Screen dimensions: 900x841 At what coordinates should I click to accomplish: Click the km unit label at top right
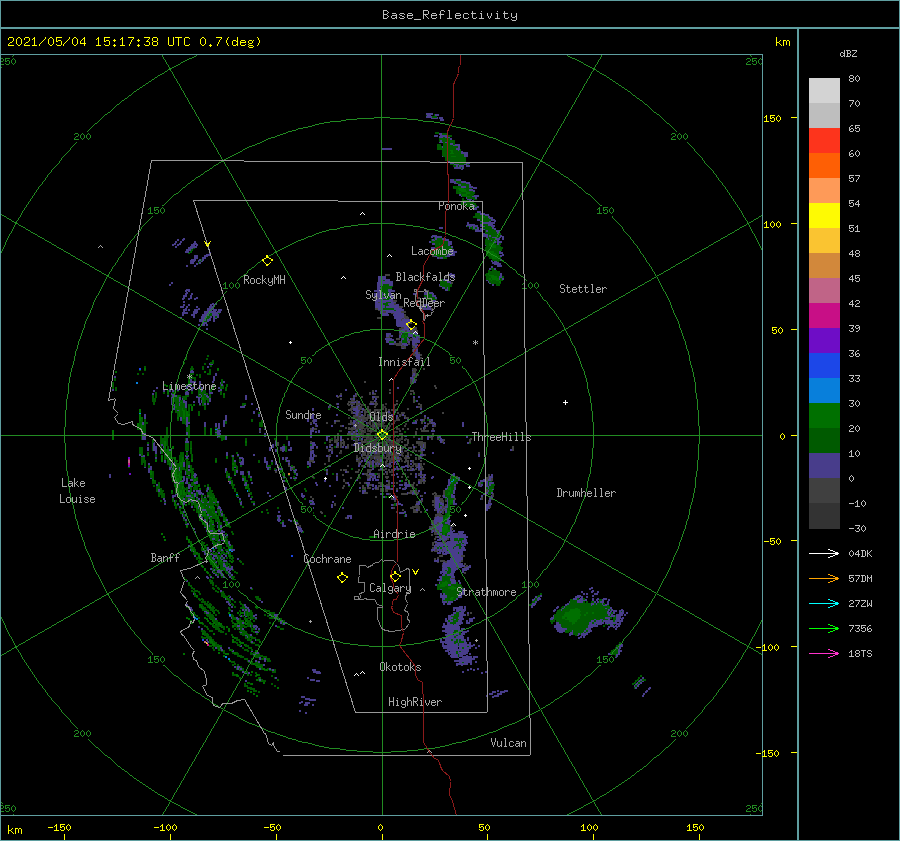tap(782, 42)
